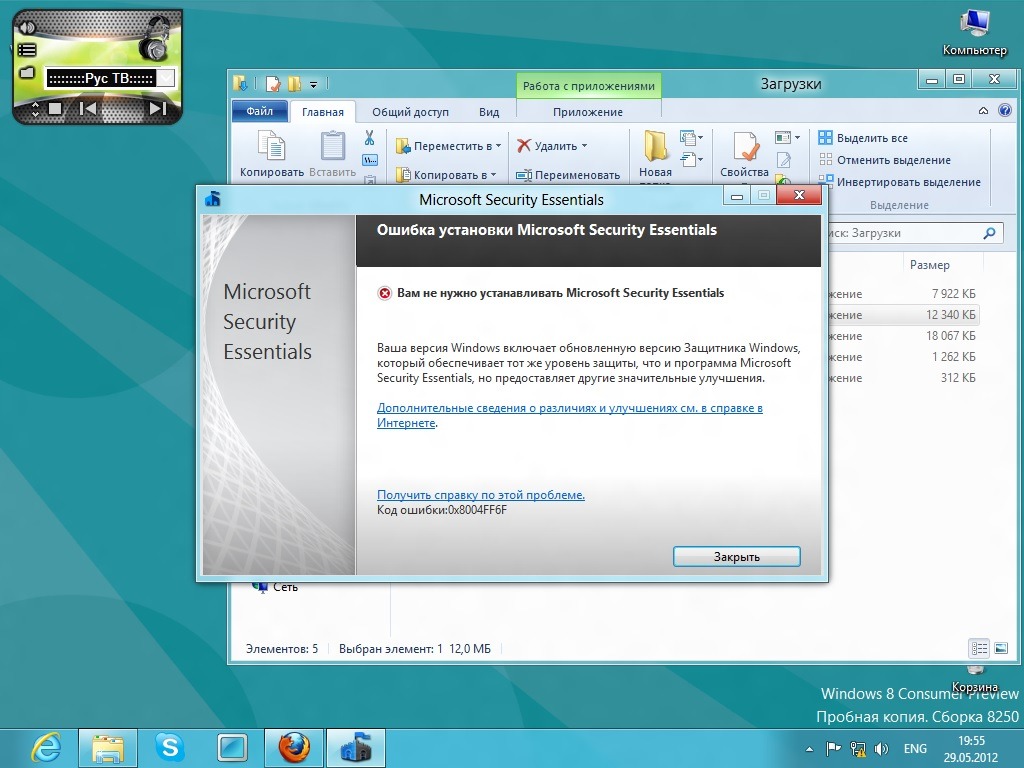Select the file row sized 7 922 КБ
The height and width of the screenshot is (768, 1024).
(x=903, y=294)
